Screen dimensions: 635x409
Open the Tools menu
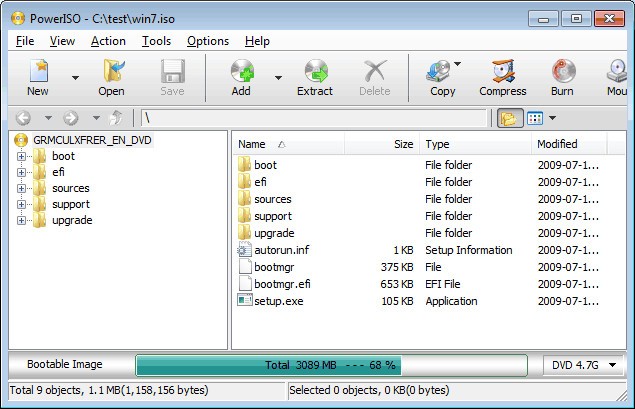coord(156,41)
